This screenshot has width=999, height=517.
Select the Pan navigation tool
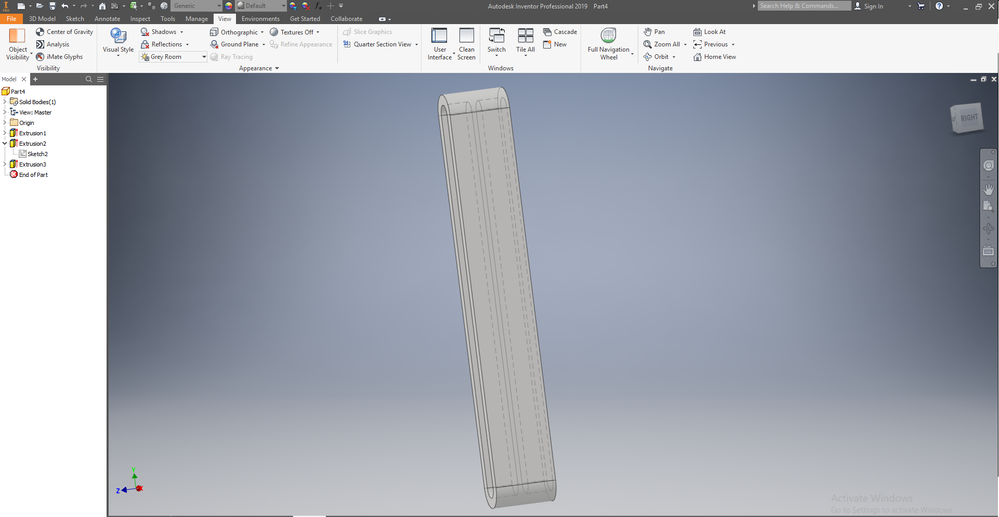pos(654,32)
